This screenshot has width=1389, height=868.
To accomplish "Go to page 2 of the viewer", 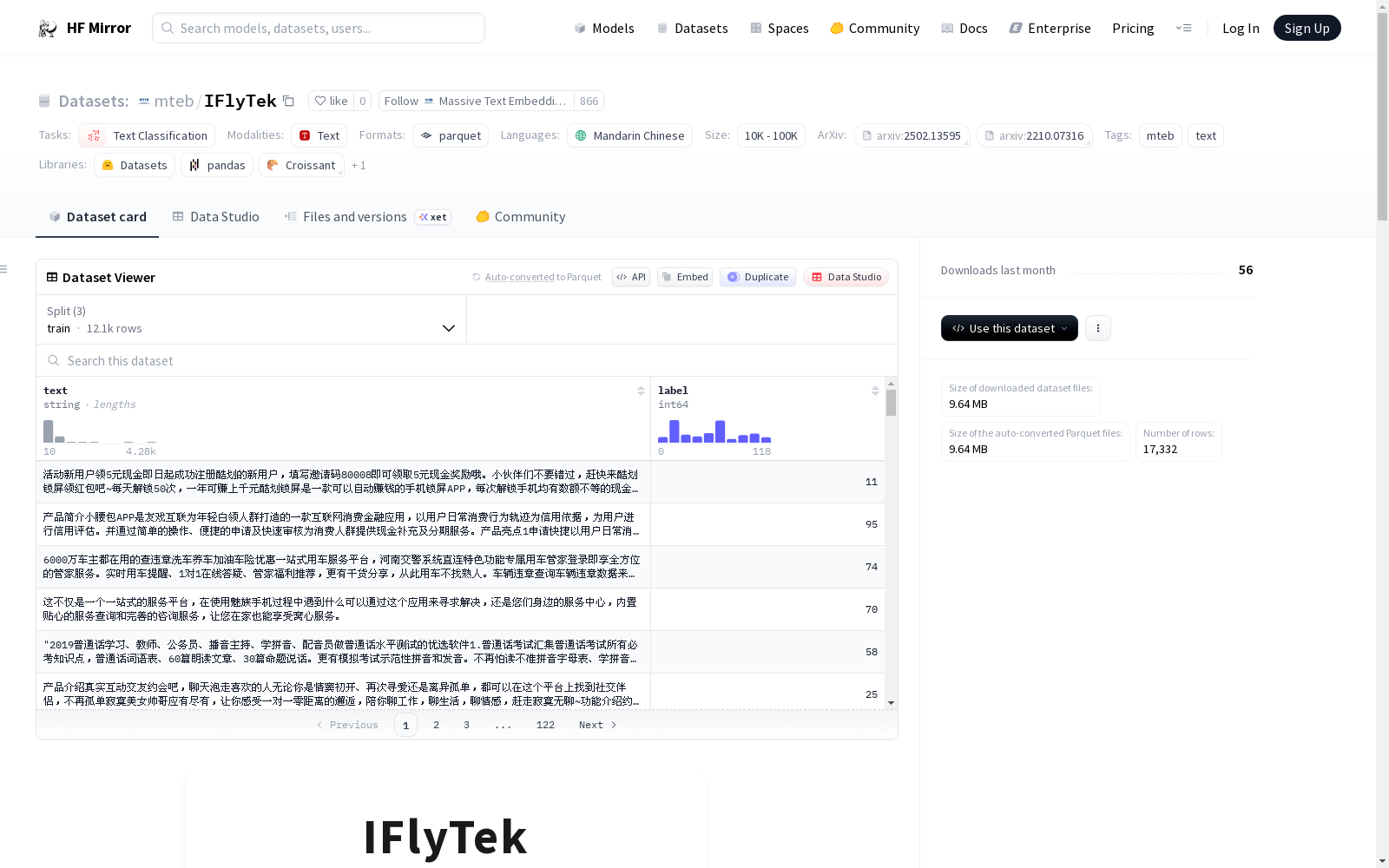I will pyautogui.click(x=436, y=725).
